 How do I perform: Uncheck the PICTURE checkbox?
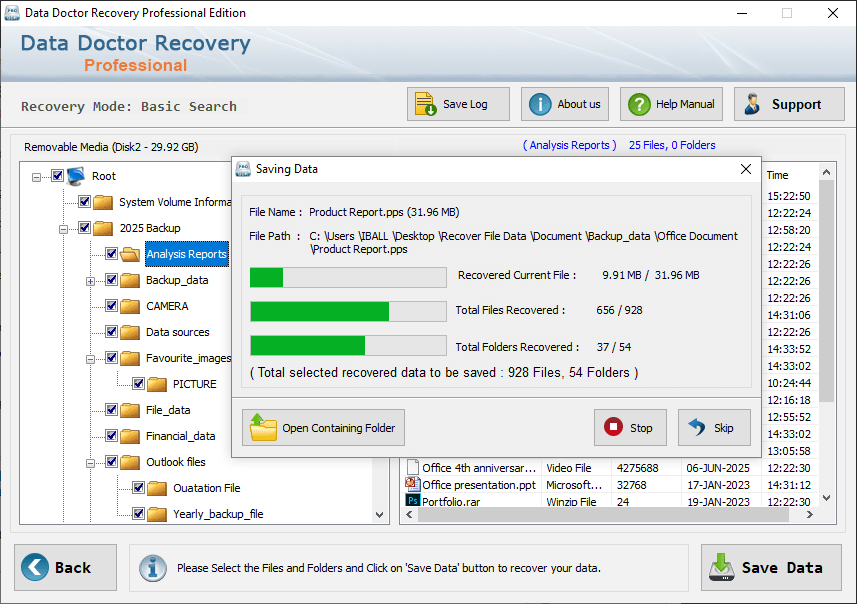pyautogui.click(x=138, y=384)
